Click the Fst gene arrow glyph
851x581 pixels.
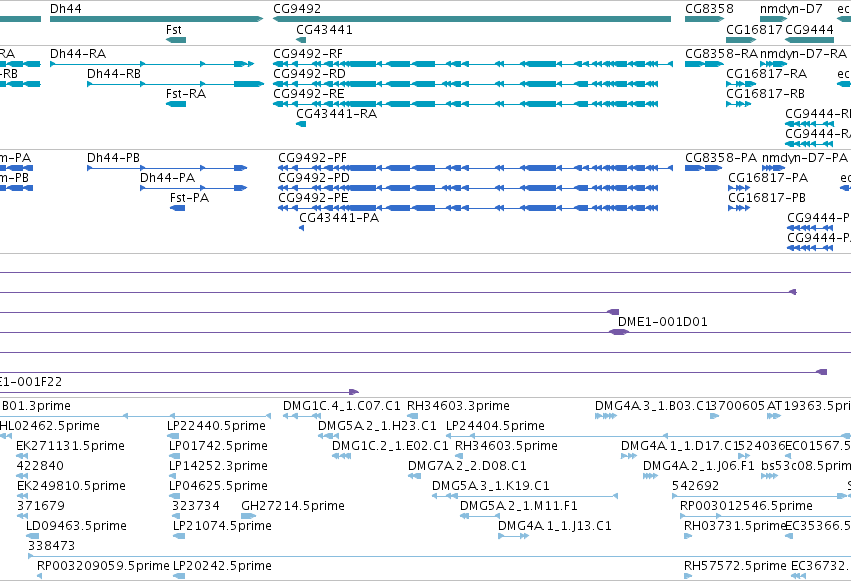click(176, 40)
